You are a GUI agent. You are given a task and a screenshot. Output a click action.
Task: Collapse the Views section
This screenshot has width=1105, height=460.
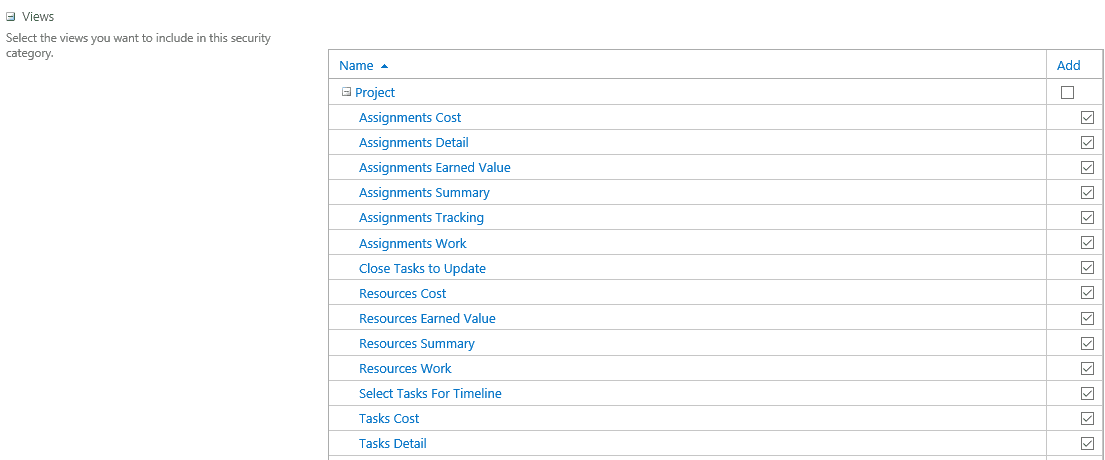[x=10, y=17]
